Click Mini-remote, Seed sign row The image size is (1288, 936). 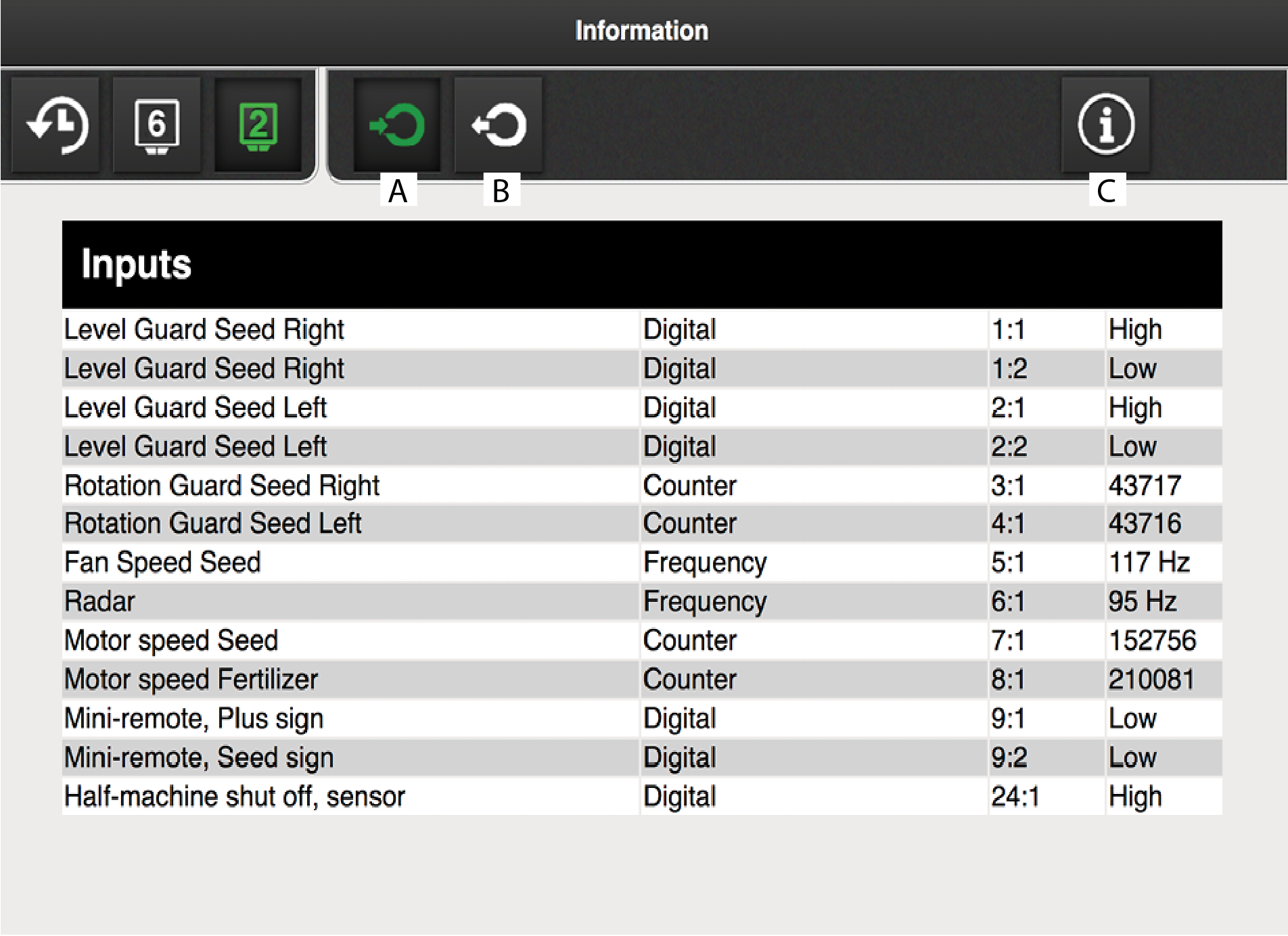coord(199,757)
